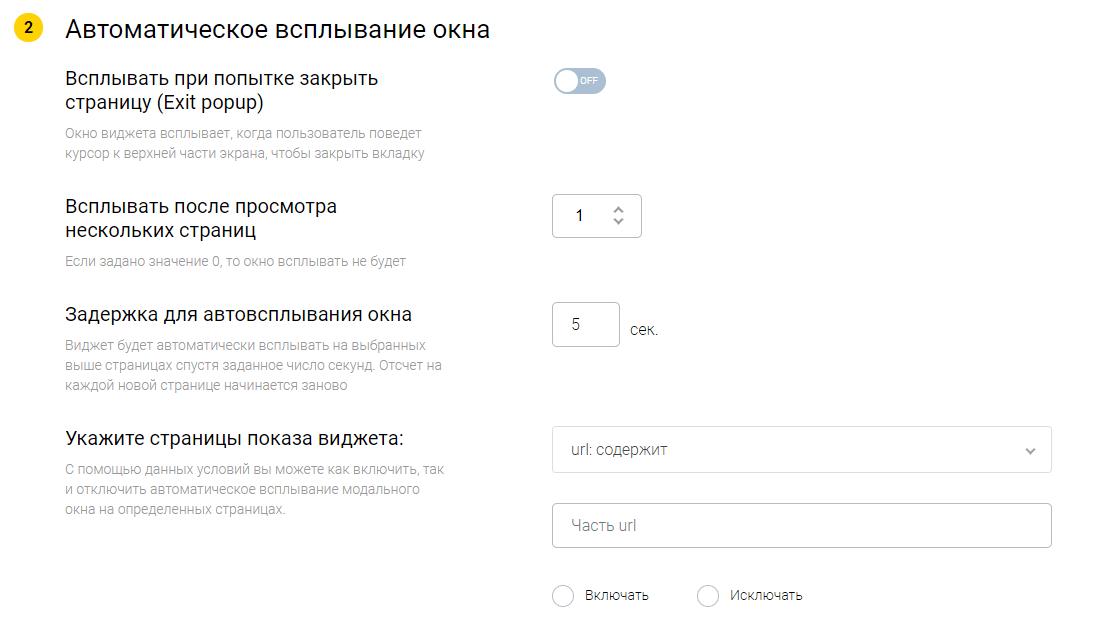Select the "Включать" radio button

click(564, 596)
